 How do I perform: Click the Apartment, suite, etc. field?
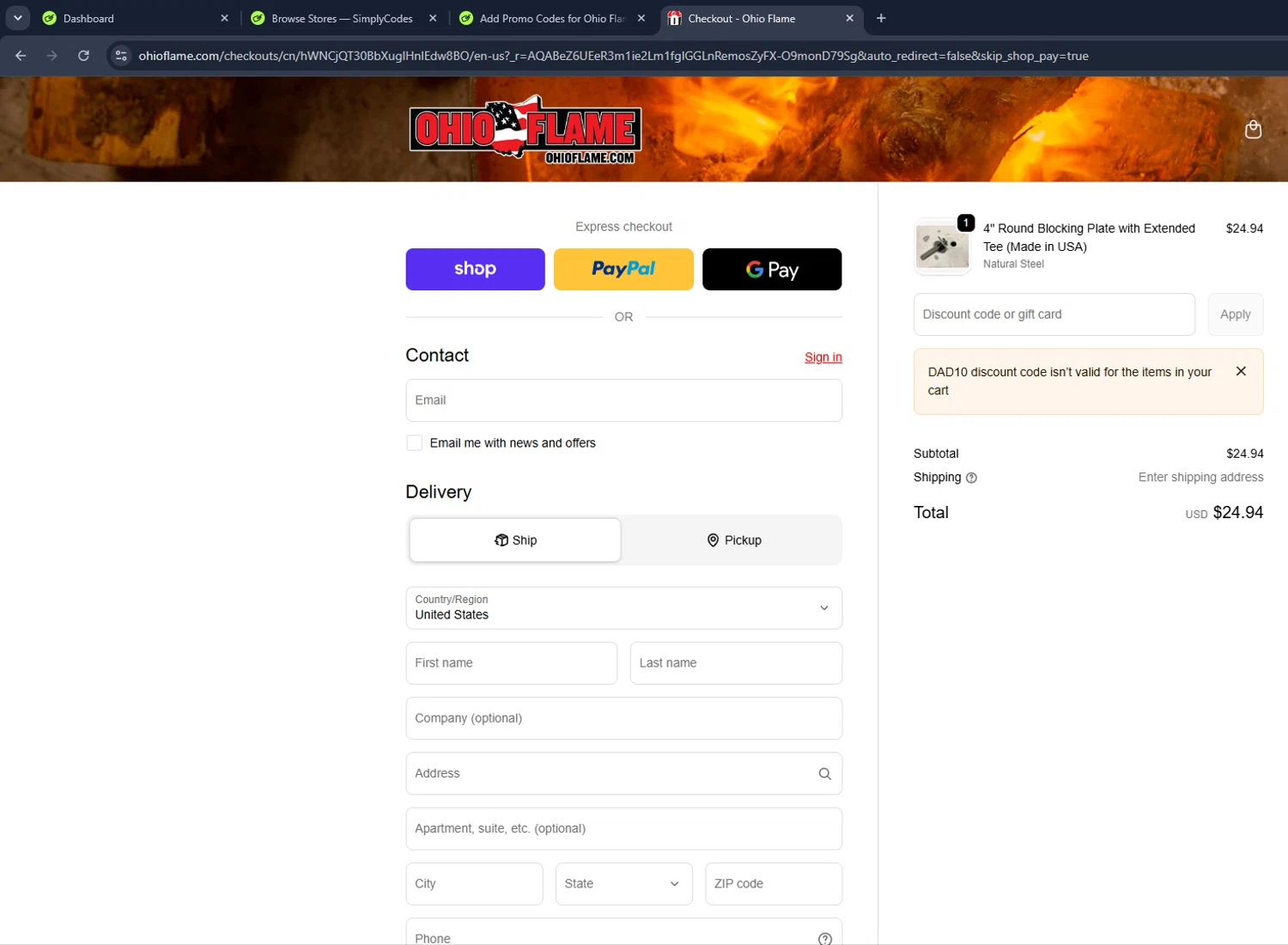click(x=624, y=829)
